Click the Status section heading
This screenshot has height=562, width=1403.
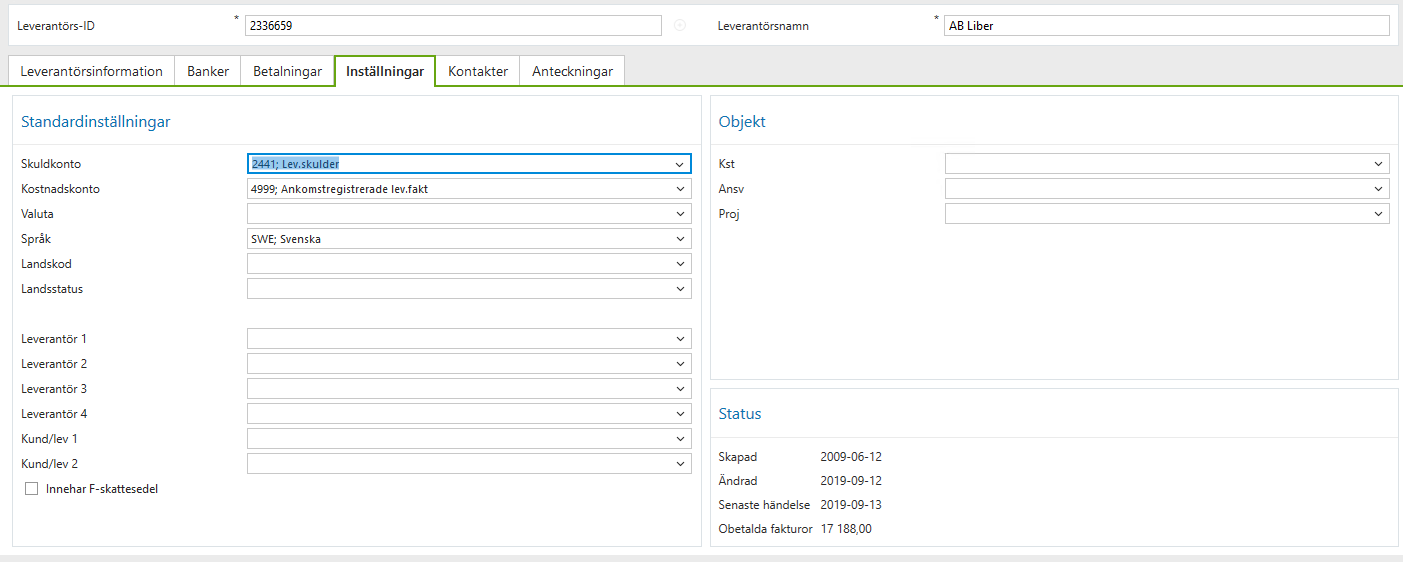[740, 414]
